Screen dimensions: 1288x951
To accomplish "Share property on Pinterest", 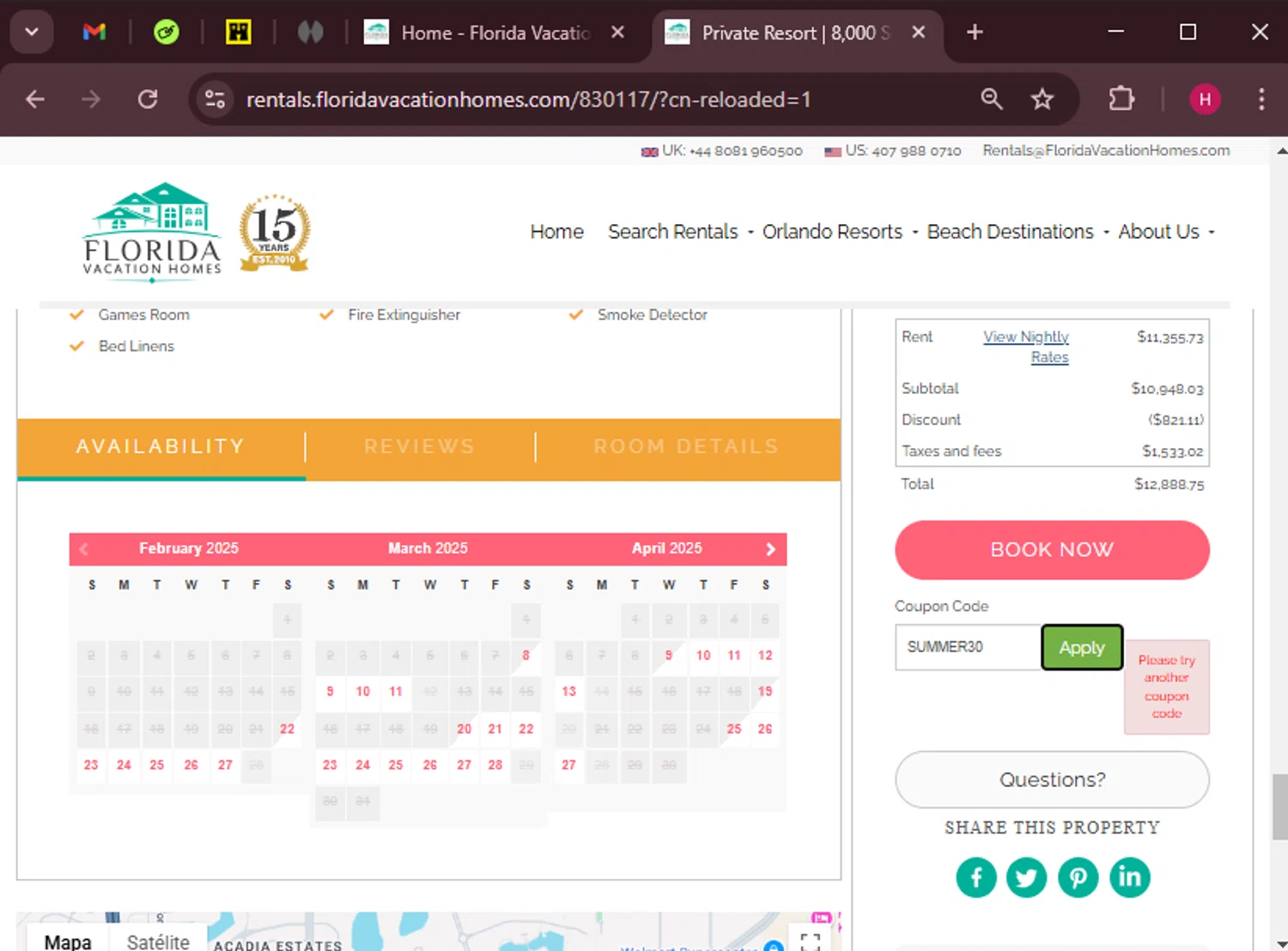I will [x=1078, y=877].
